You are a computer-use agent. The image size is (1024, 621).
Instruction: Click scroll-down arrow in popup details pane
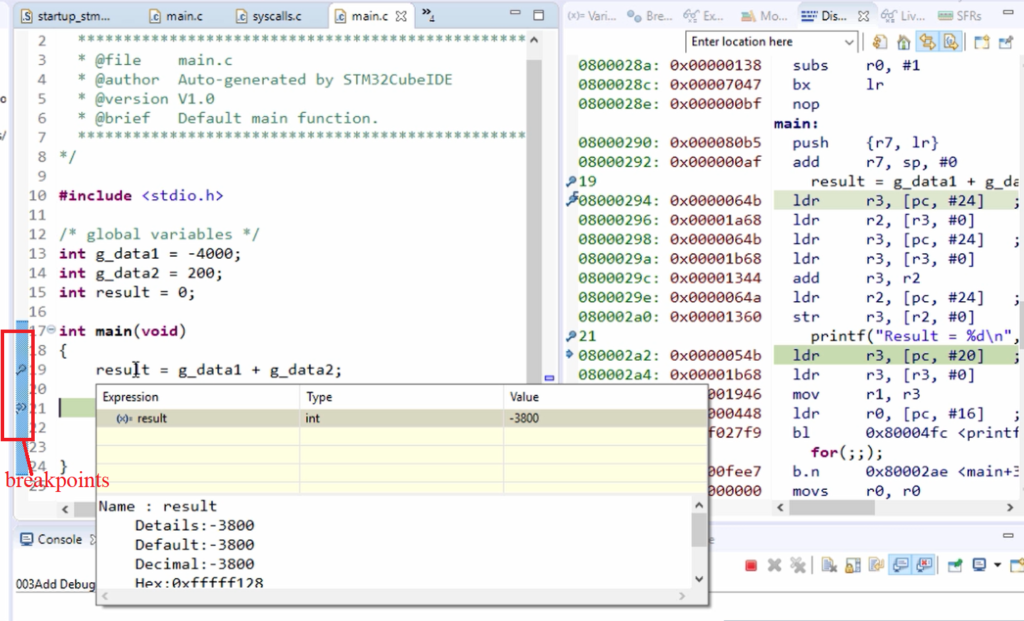point(699,579)
